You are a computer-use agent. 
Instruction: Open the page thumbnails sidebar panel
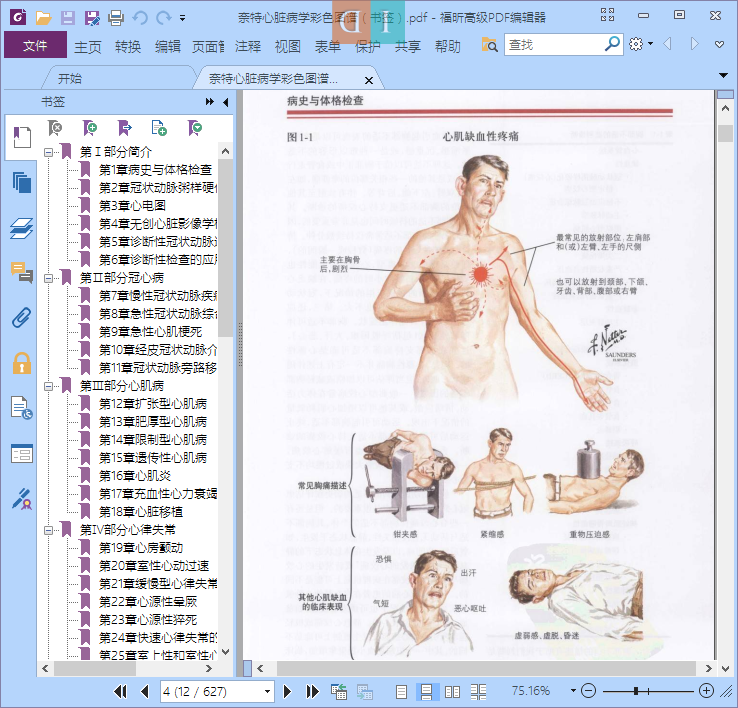[x=22, y=182]
